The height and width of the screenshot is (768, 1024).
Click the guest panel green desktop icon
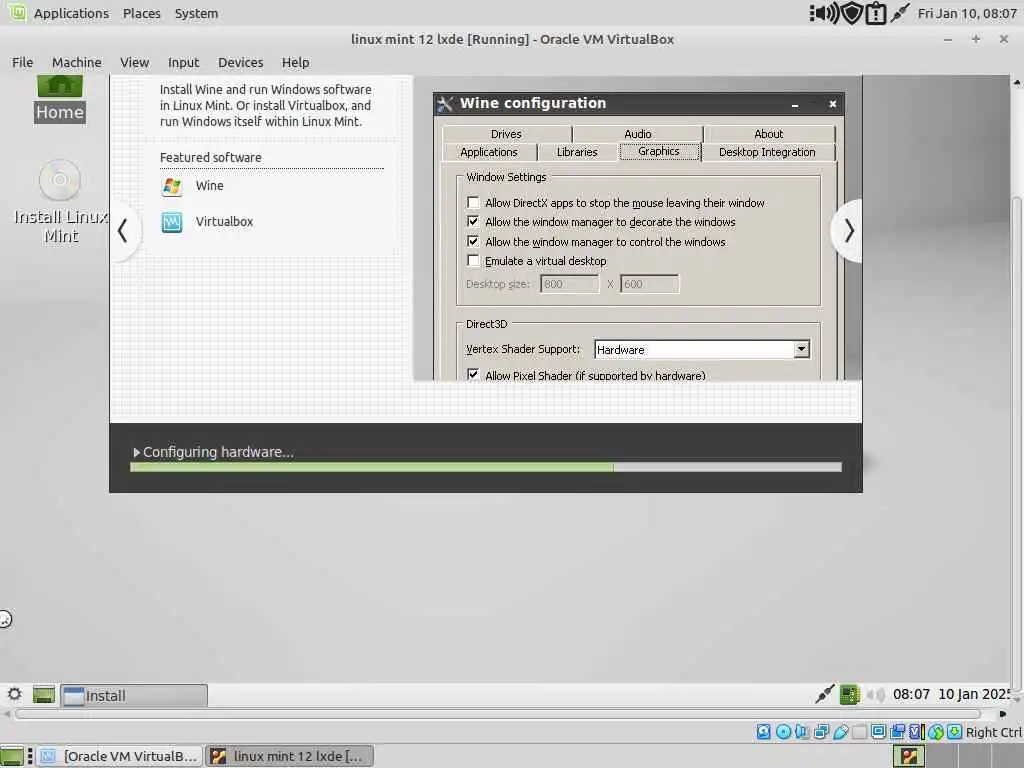click(44, 694)
